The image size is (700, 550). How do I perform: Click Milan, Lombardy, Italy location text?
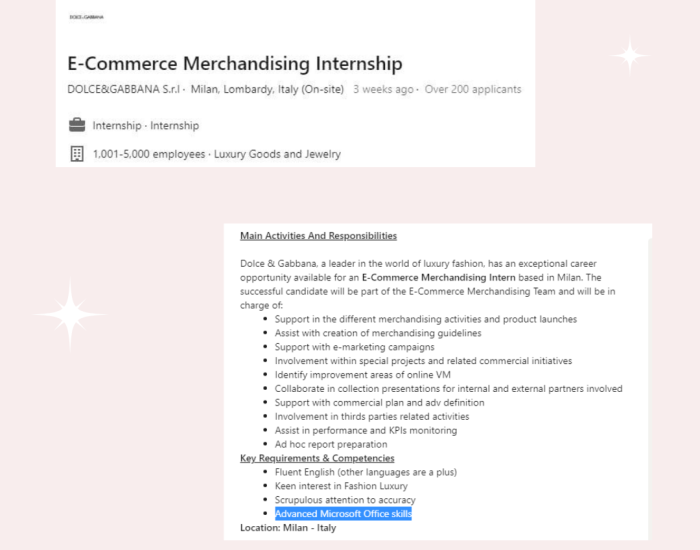pyautogui.click(x=267, y=89)
